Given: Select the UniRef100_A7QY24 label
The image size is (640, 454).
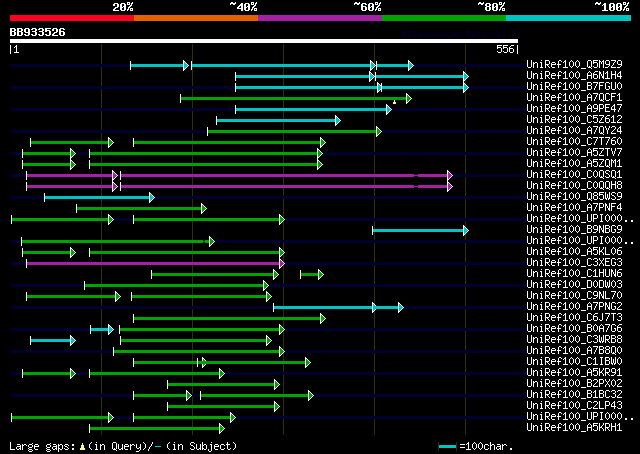Looking at the screenshot, I should point(574,130).
